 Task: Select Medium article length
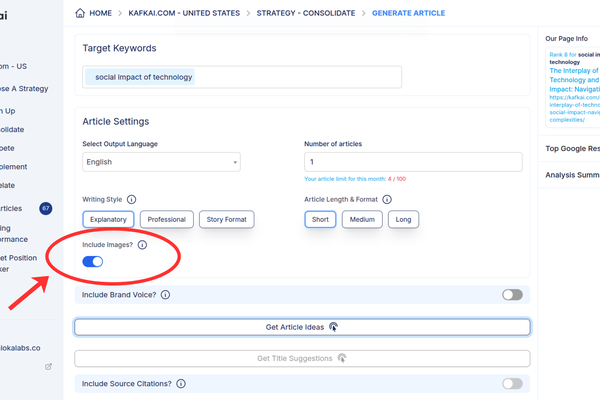[x=362, y=219]
